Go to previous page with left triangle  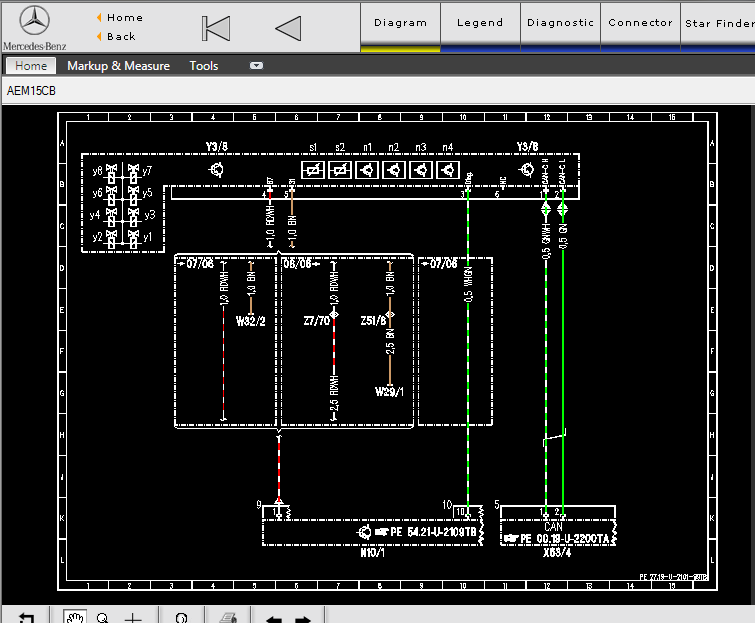(288, 29)
